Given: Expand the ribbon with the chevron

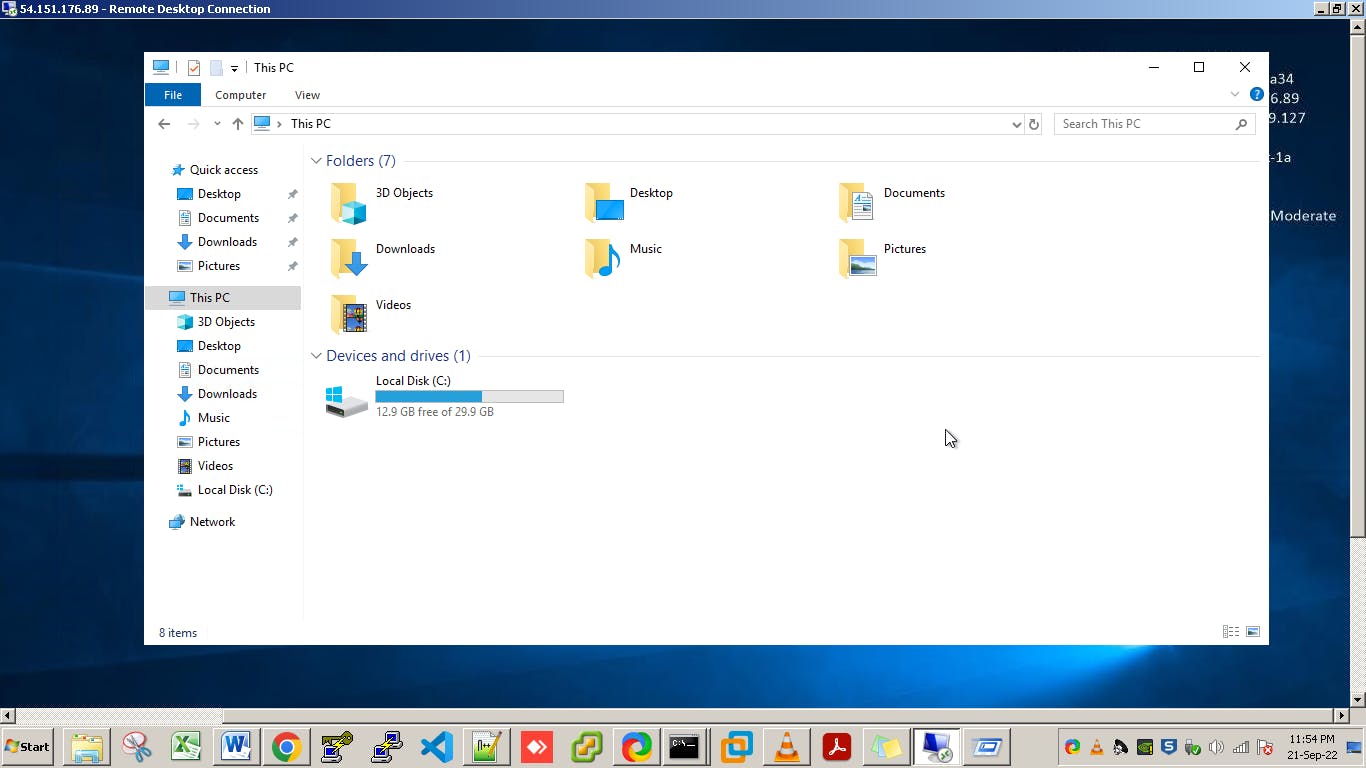Looking at the screenshot, I should [1235, 94].
